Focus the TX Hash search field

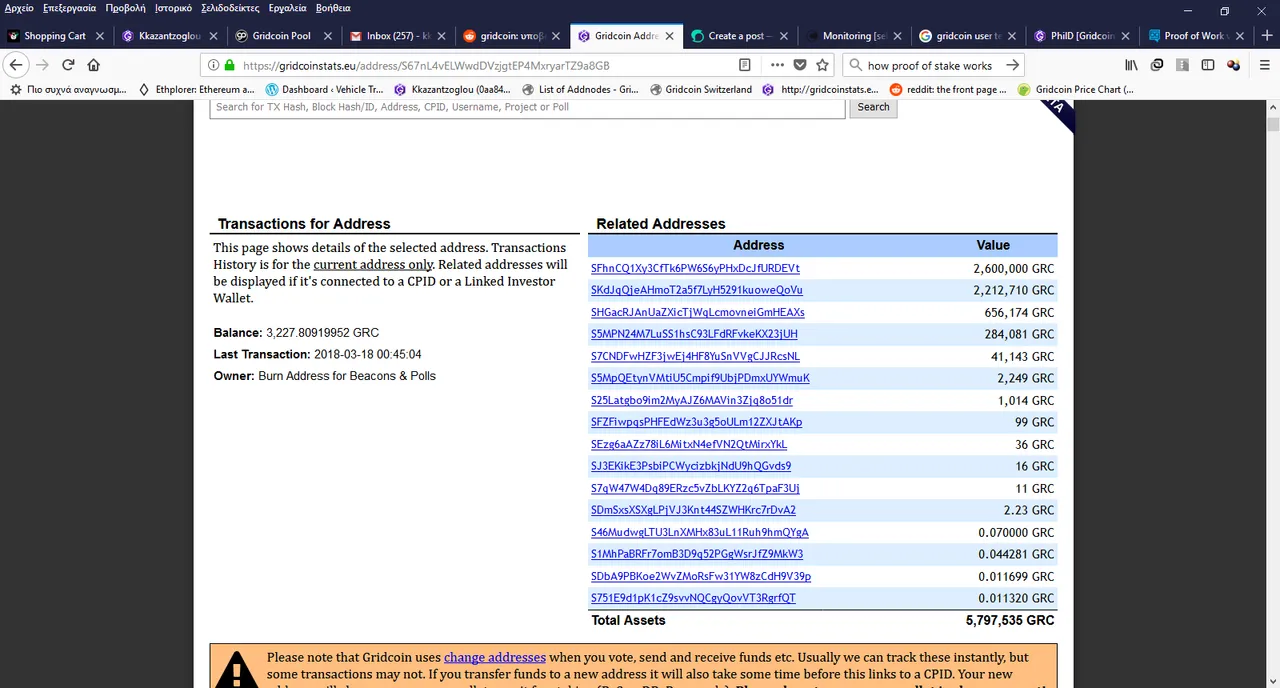coord(527,107)
